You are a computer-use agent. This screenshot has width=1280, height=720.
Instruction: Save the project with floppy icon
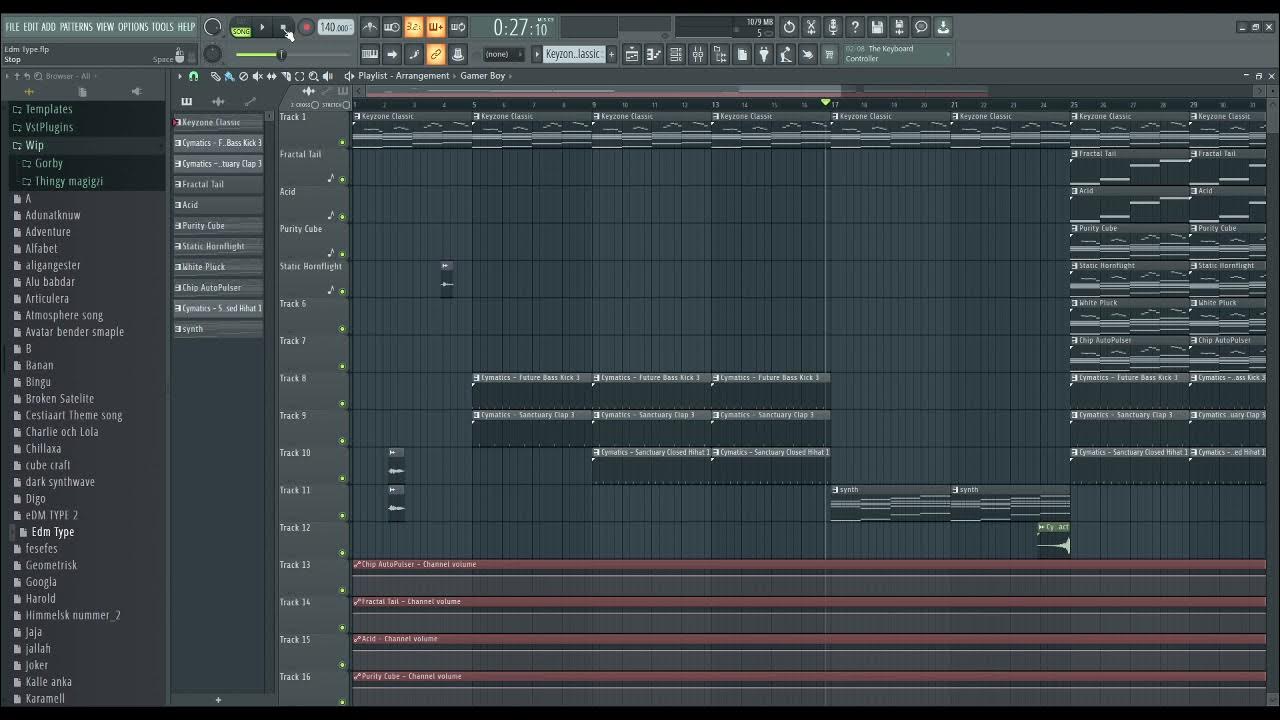coord(877,27)
